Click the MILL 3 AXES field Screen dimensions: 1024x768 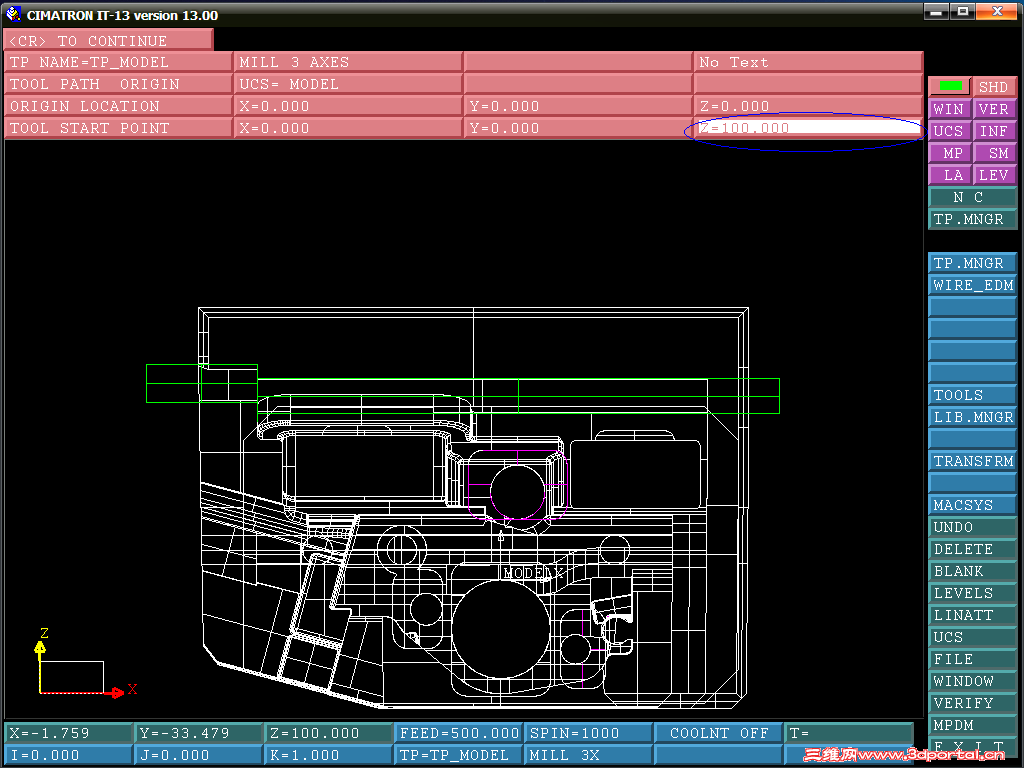pyautogui.click(x=348, y=62)
